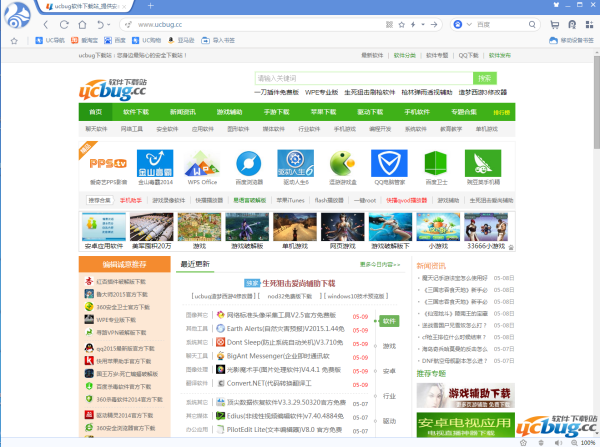The height and width of the screenshot is (447, 600).
Task: Click the vertical page scrollbar
Action: 597,102
